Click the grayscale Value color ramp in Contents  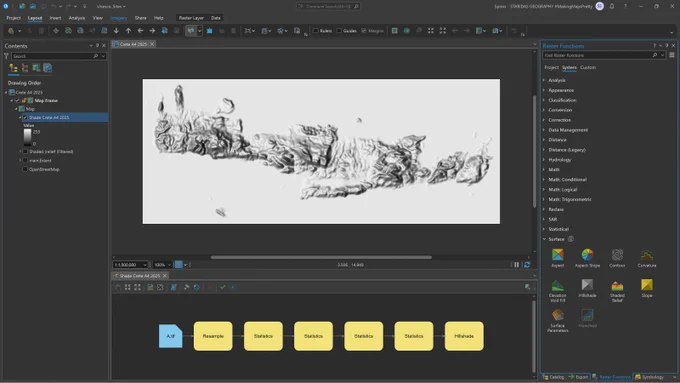point(27,137)
